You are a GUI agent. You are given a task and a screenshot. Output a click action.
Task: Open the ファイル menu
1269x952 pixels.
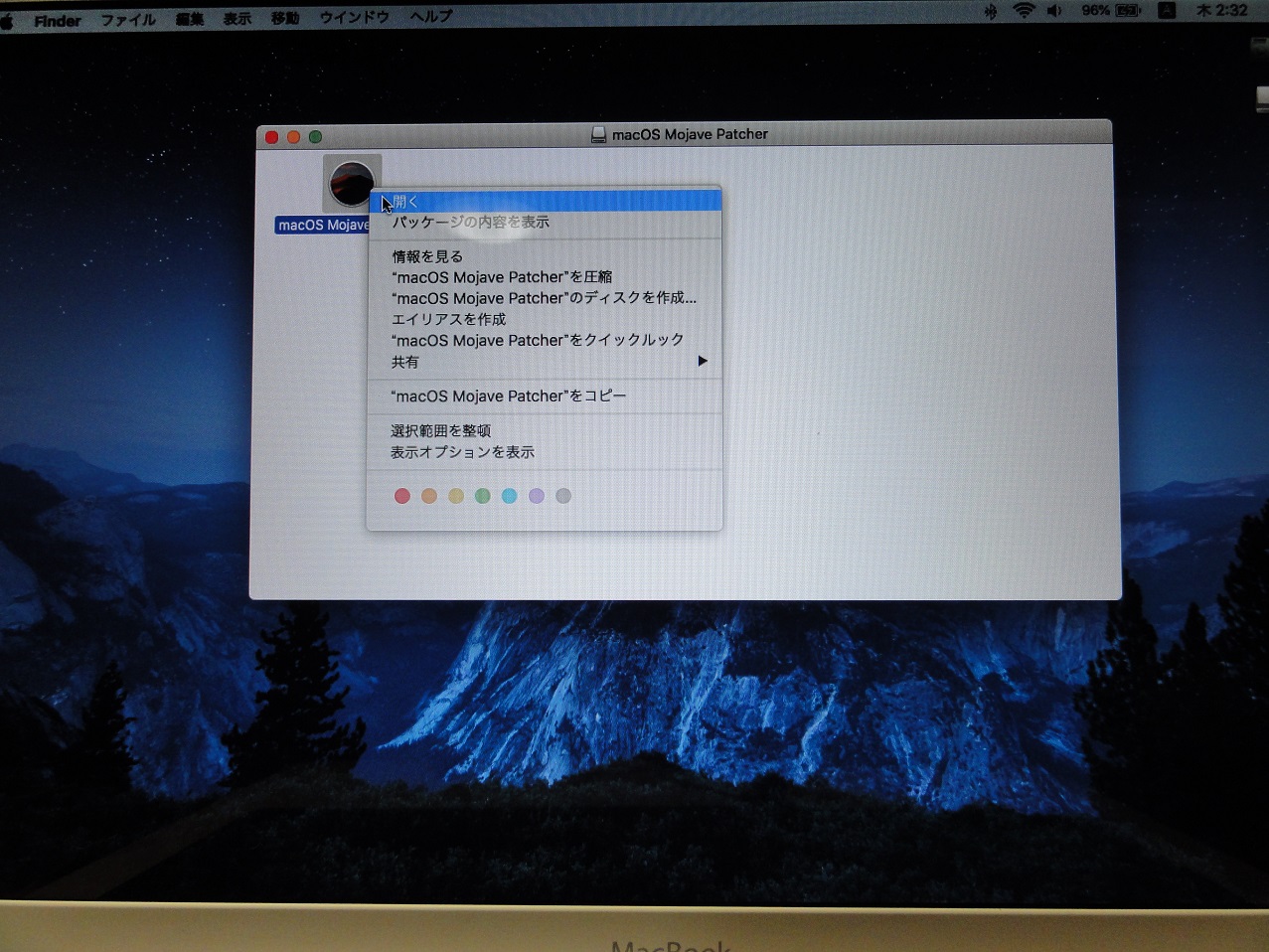pos(128,20)
